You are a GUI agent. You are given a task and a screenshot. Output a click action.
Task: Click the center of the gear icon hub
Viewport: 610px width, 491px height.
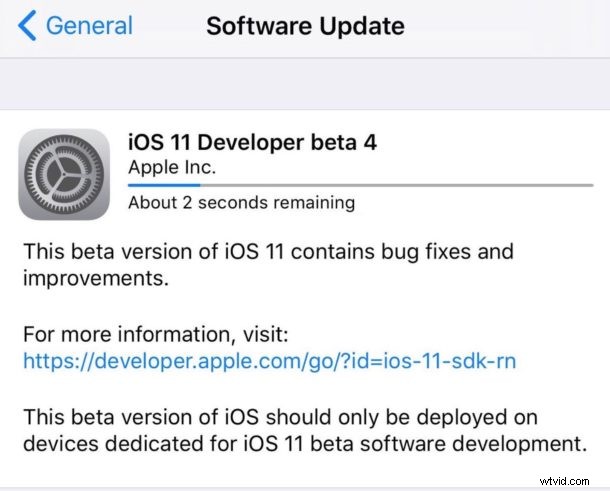pyautogui.click(x=63, y=175)
